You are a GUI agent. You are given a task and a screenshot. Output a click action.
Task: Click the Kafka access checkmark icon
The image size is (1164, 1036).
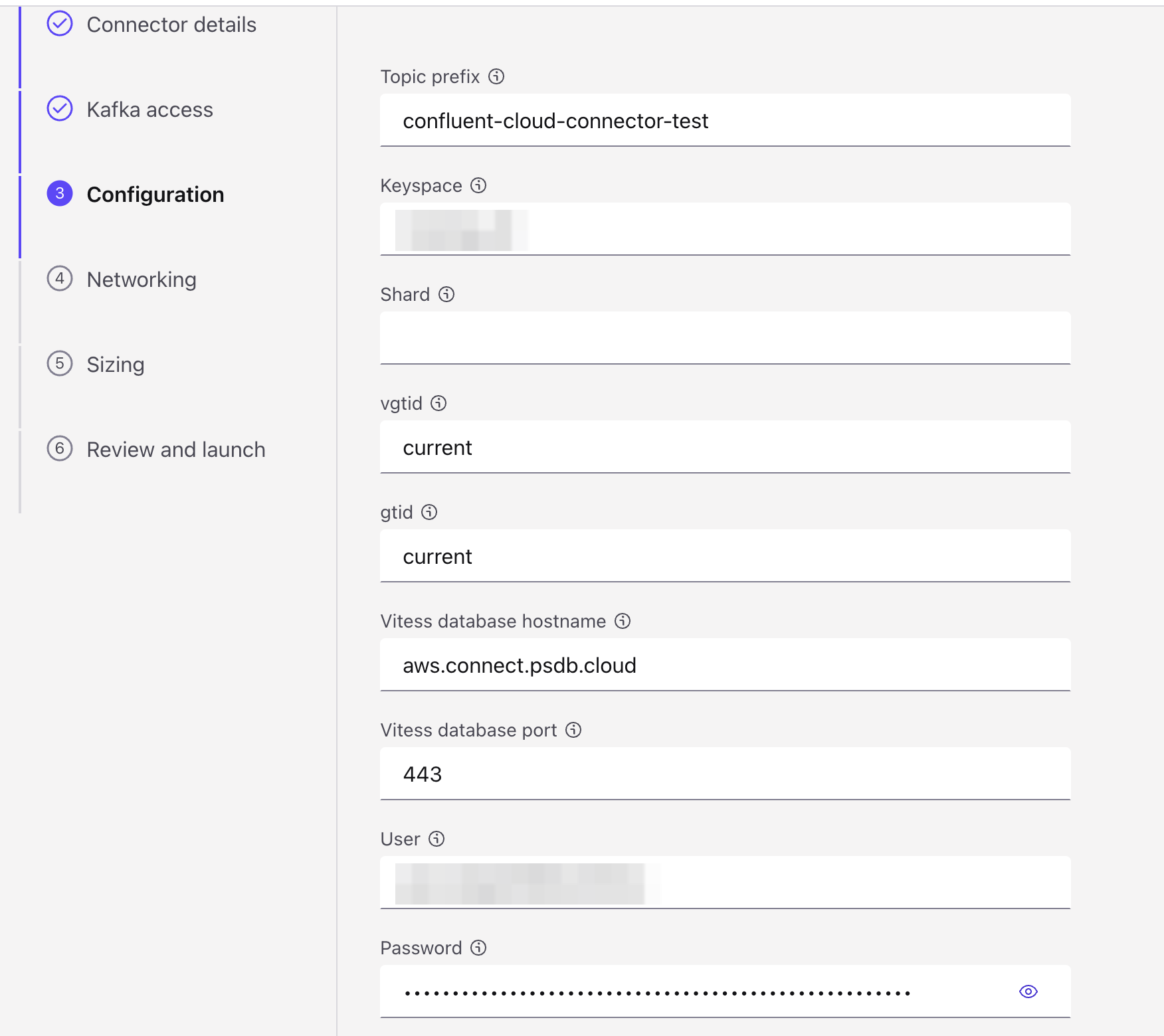point(60,108)
